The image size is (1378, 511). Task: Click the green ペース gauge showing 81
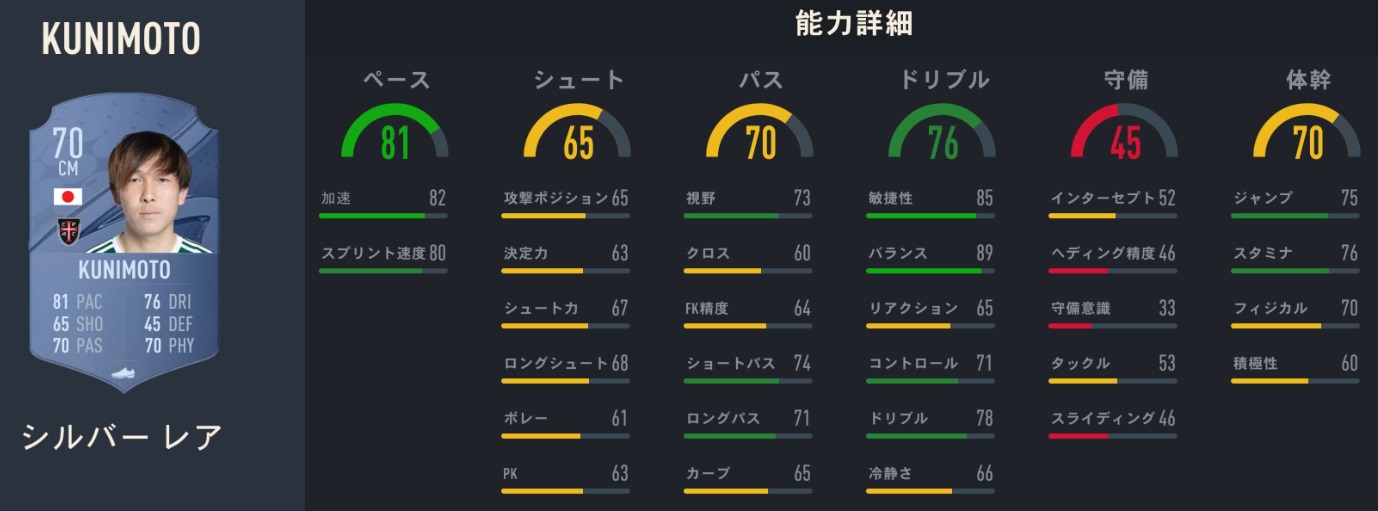point(395,135)
